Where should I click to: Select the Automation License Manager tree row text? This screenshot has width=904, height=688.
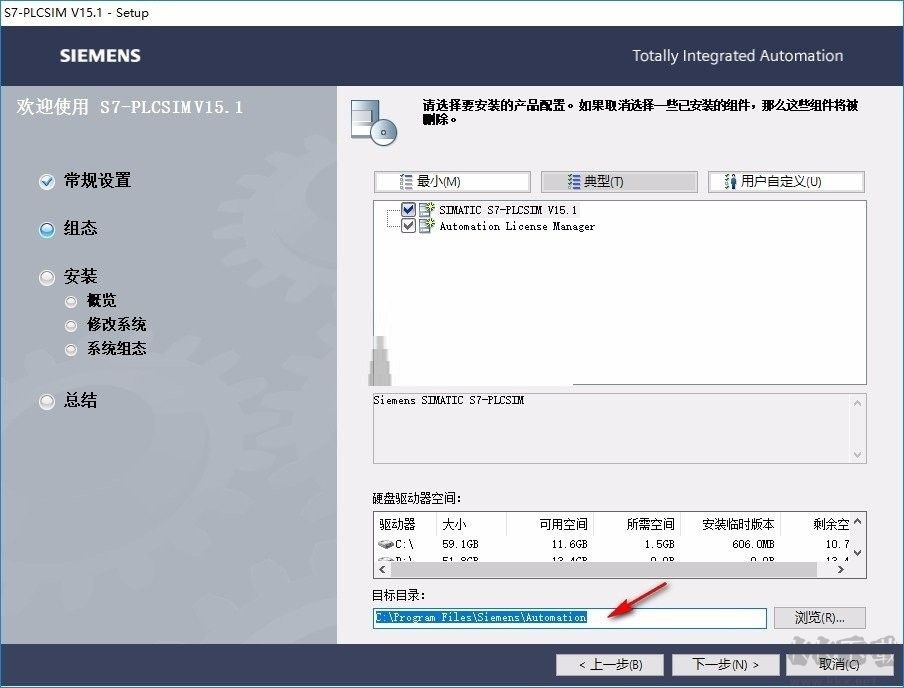pyautogui.click(x=517, y=226)
